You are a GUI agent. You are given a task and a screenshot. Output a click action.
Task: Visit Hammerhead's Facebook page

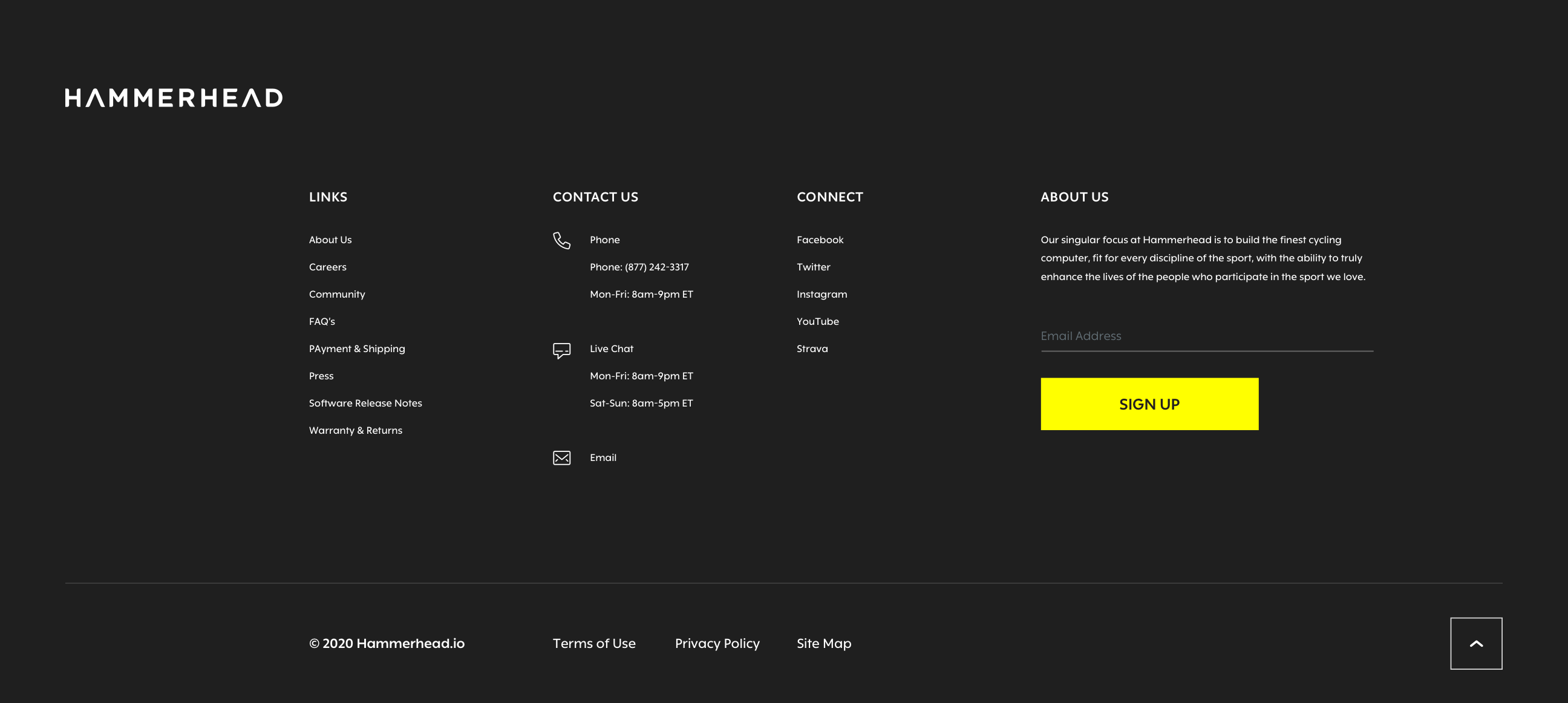[x=820, y=239]
